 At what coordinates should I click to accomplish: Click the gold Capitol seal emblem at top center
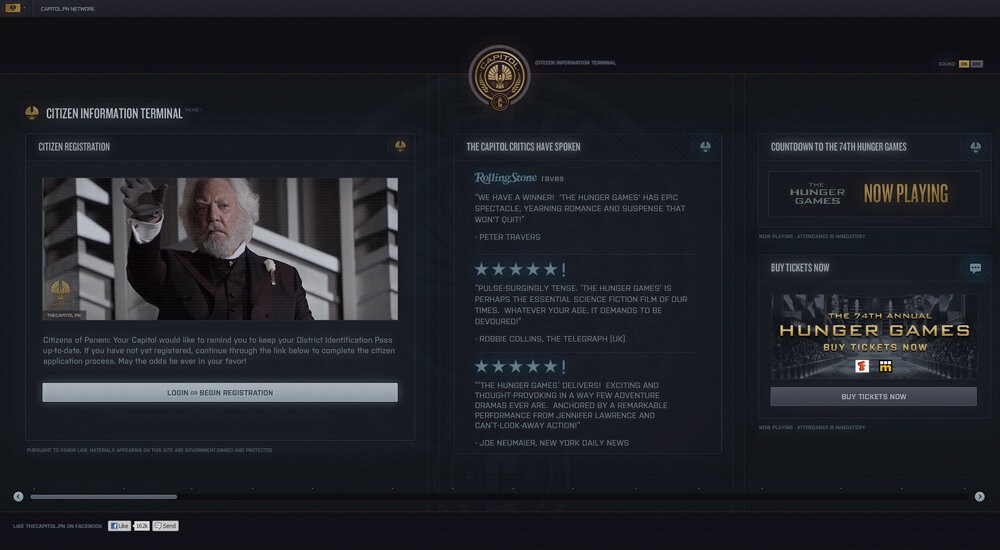coord(499,78)
